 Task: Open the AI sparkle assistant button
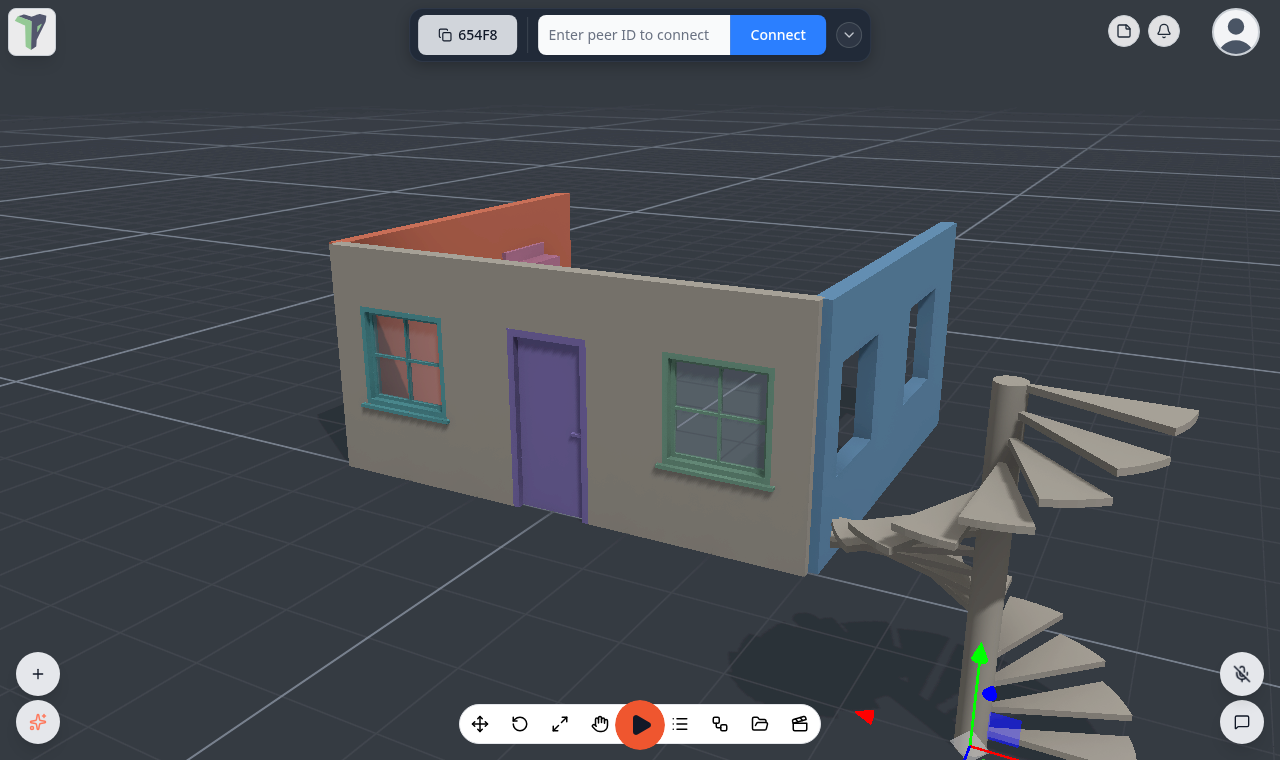tap(38, 722)
